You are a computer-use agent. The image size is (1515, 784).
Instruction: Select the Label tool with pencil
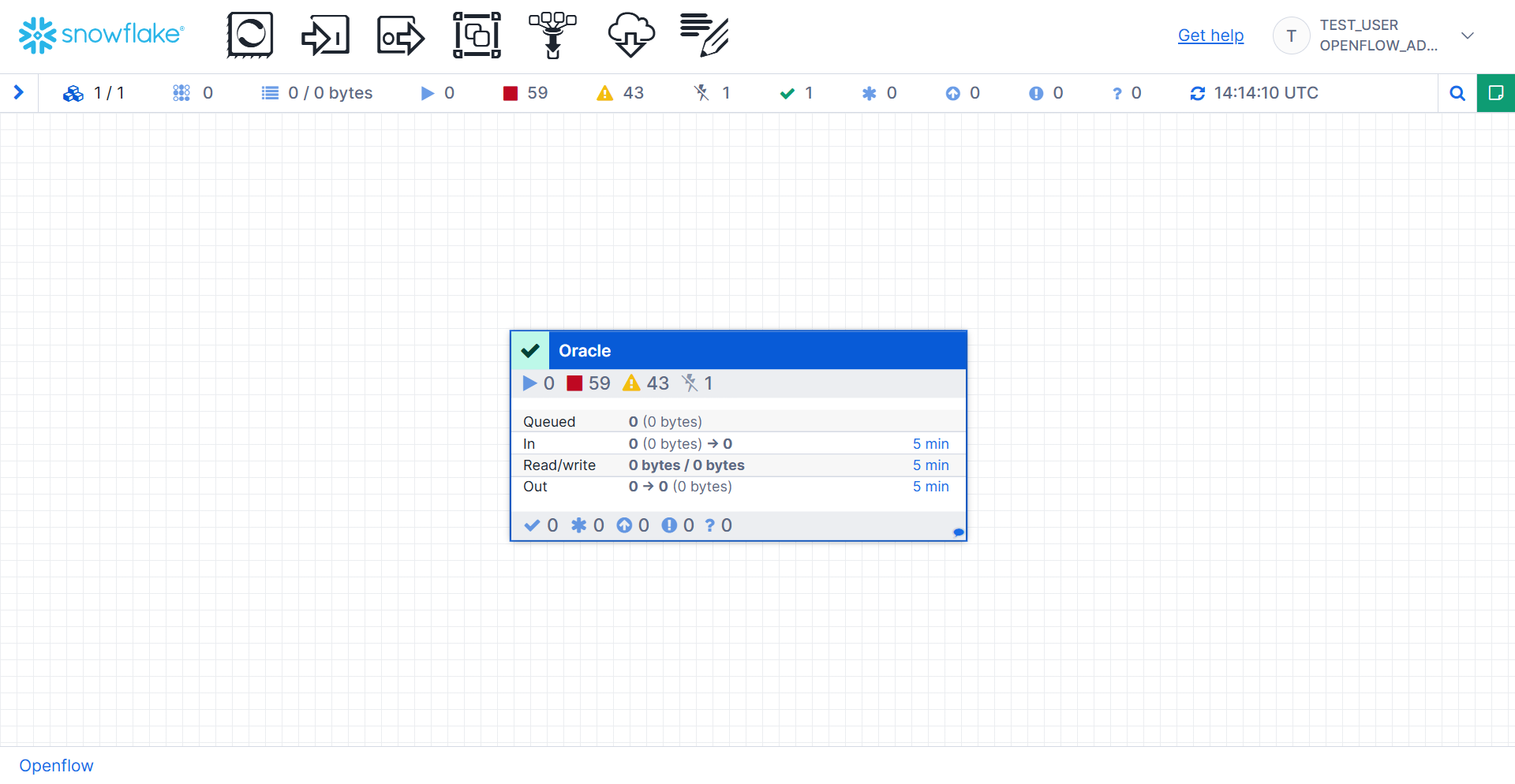point(705,35)
